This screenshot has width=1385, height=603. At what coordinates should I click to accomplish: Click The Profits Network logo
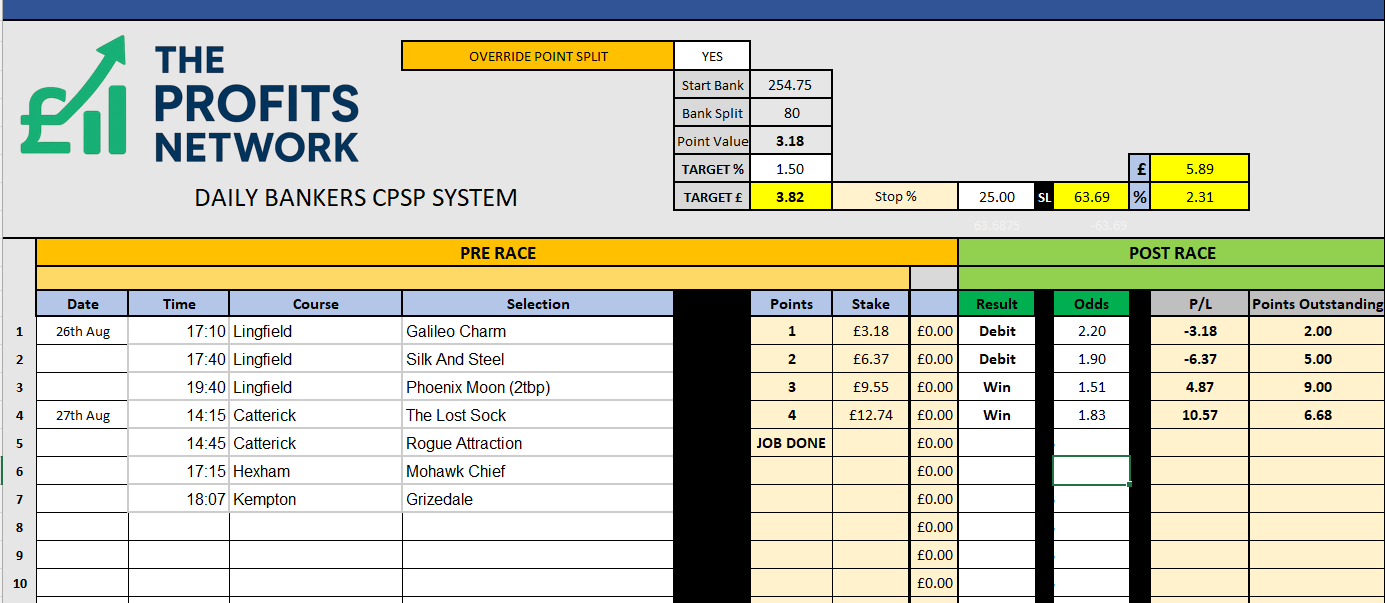pyautogui.click(x=190, y=103)
